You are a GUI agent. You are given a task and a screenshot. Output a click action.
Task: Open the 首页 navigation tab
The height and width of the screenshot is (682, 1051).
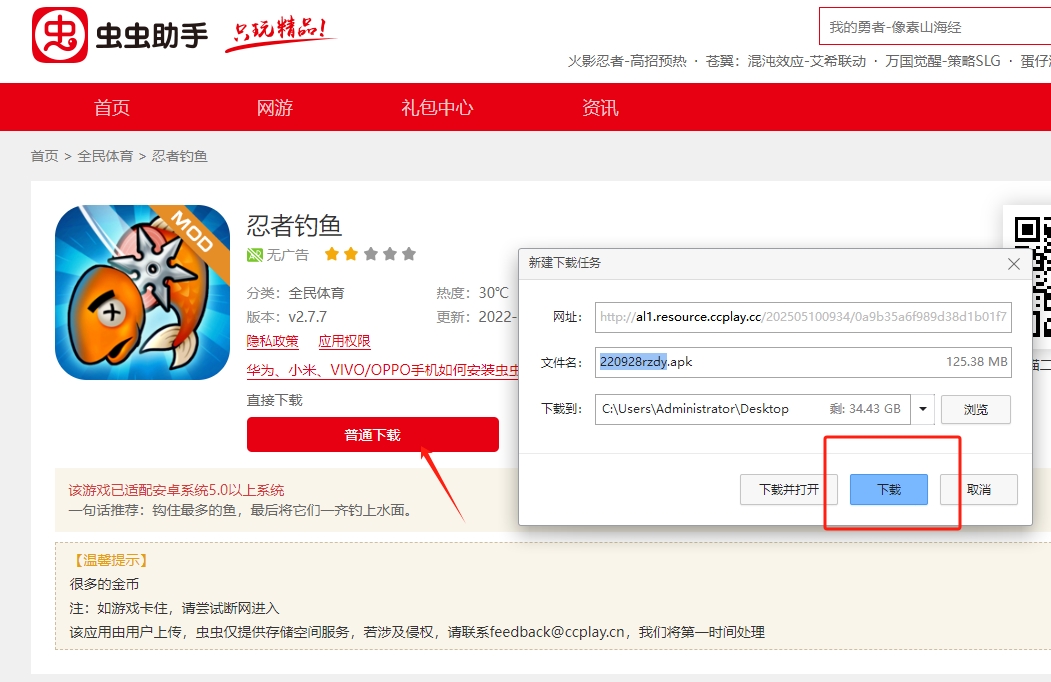click(x=112, y=107)
